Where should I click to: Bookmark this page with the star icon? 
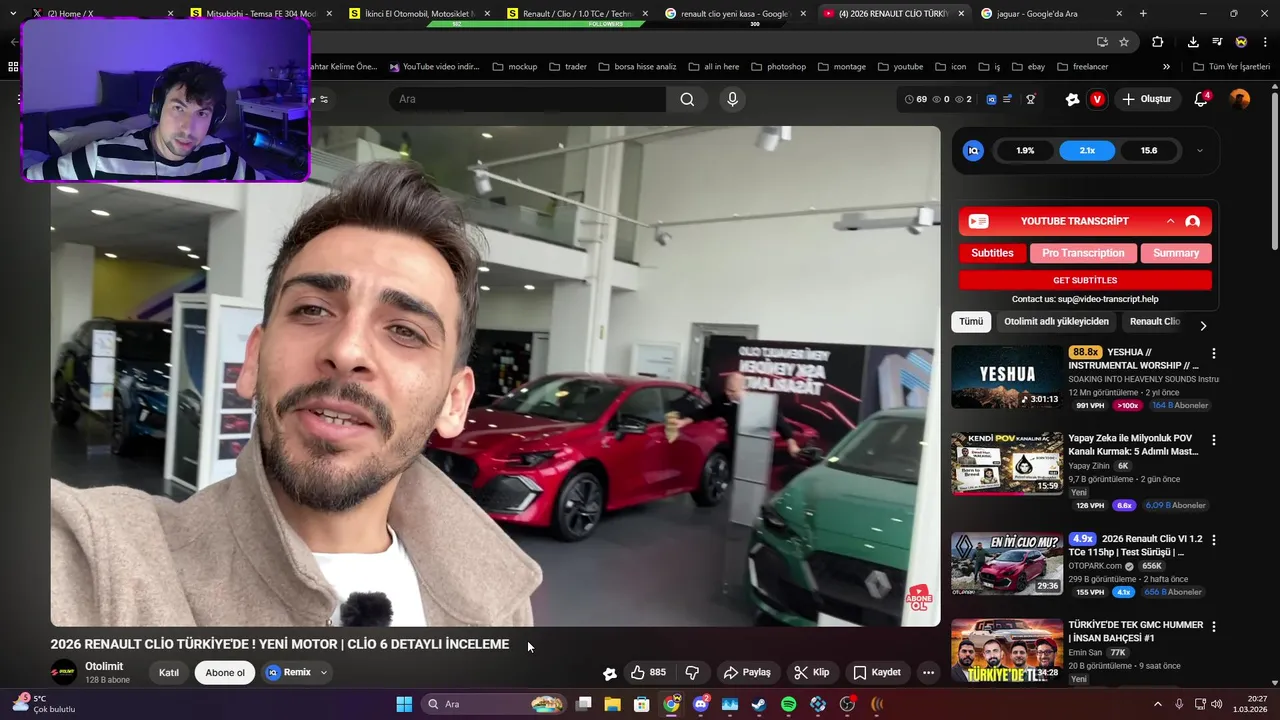pos(1124,42)
